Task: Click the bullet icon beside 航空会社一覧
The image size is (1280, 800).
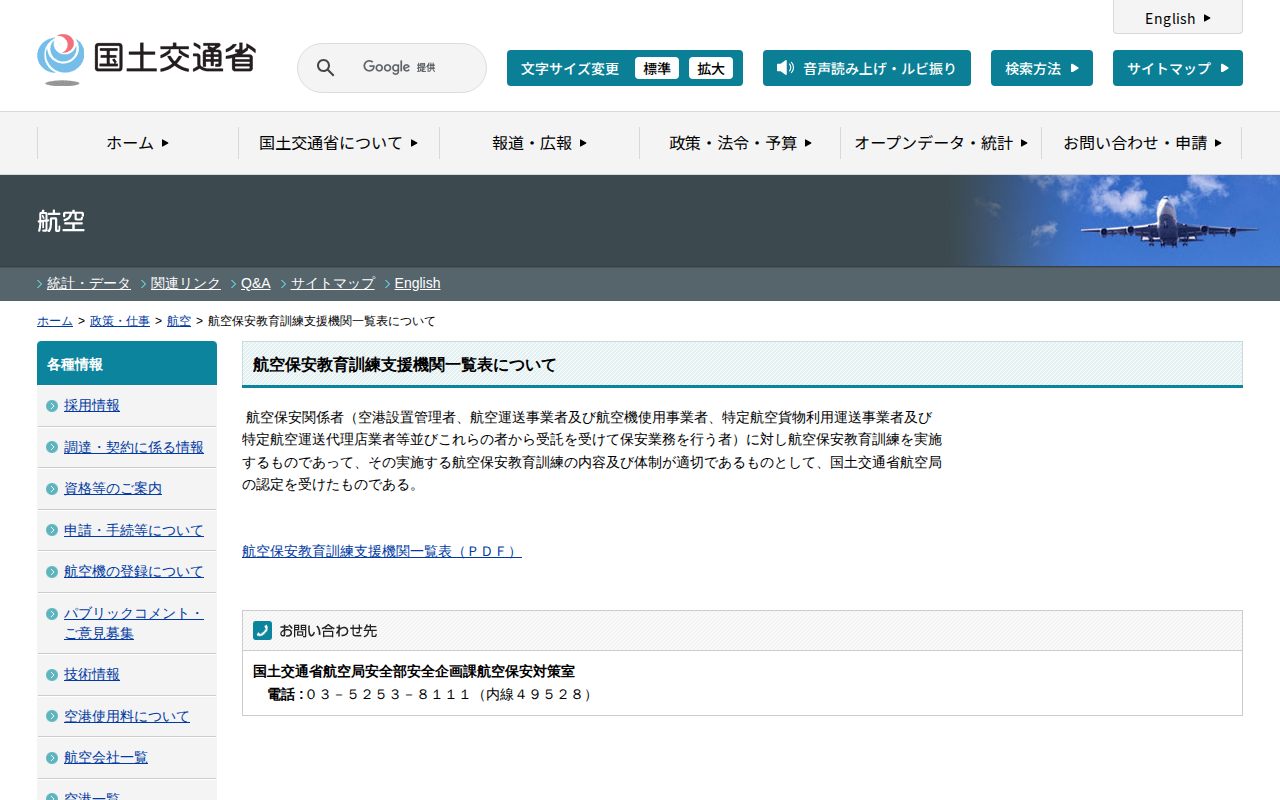Action: 52,758
